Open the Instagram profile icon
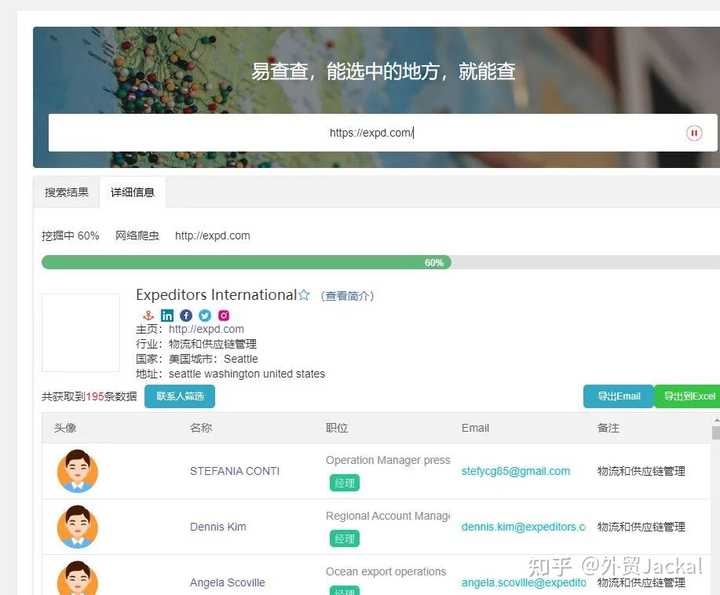This screenshot has height=595, width=720. 224,315
